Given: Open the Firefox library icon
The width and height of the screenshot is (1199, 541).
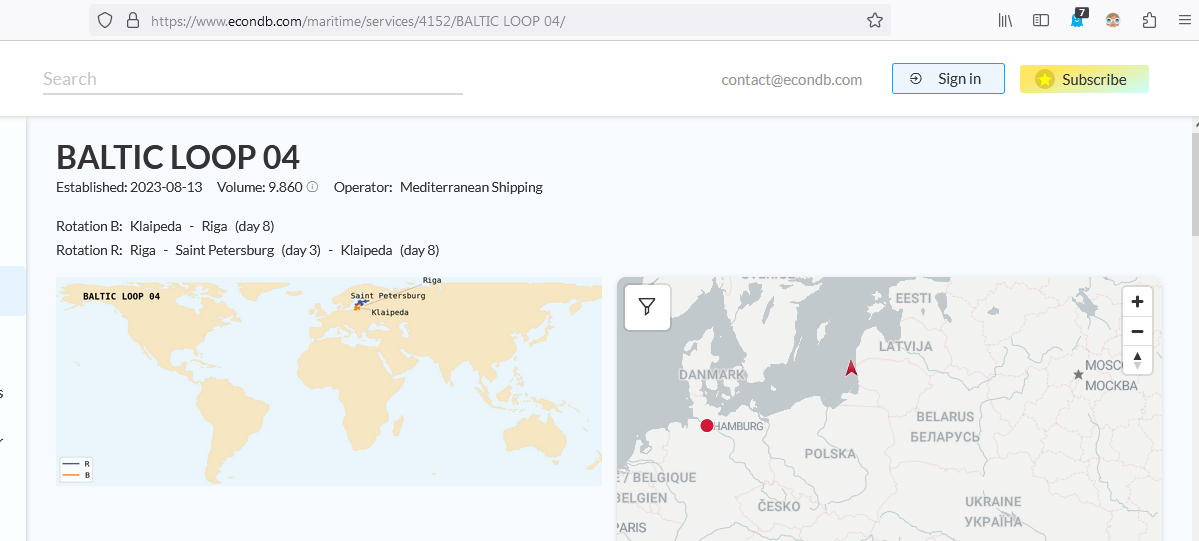Looking at the screenshot, I should pos(1005,21).
